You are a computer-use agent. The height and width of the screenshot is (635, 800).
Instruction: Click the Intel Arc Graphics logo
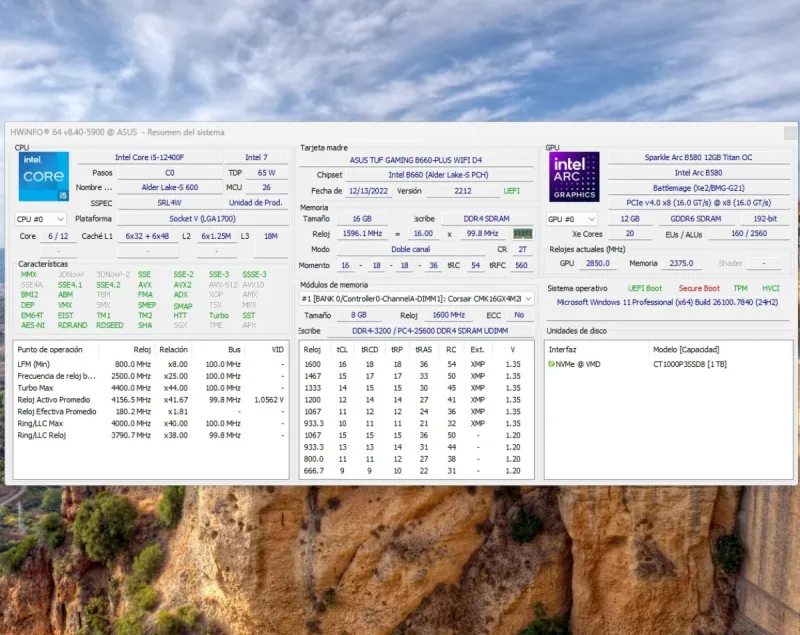[574, 176]
